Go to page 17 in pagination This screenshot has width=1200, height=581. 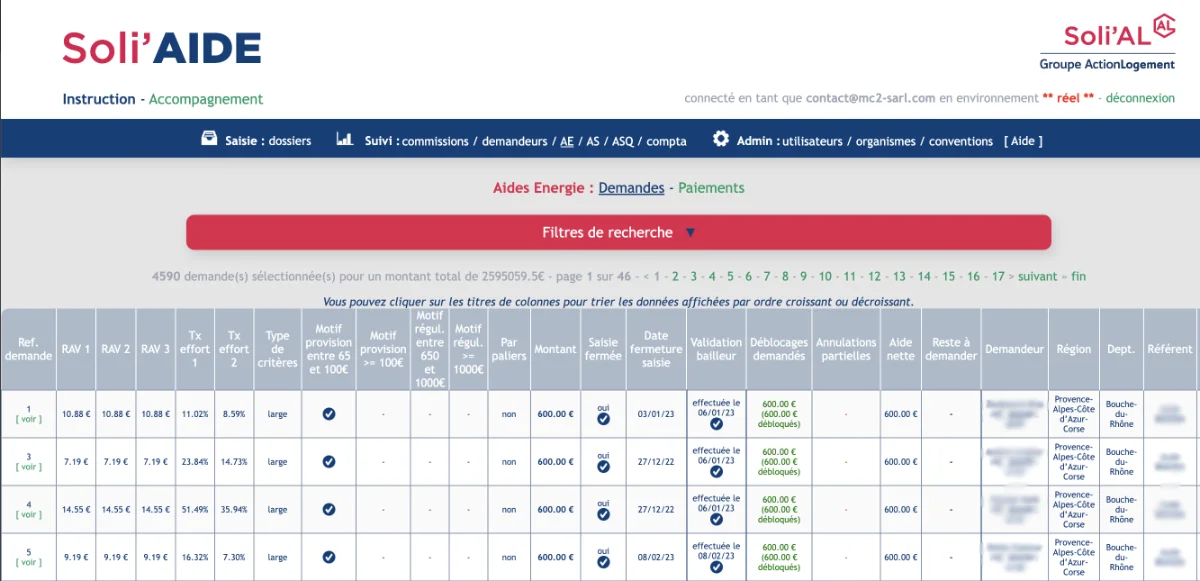(x=998, y=276)
